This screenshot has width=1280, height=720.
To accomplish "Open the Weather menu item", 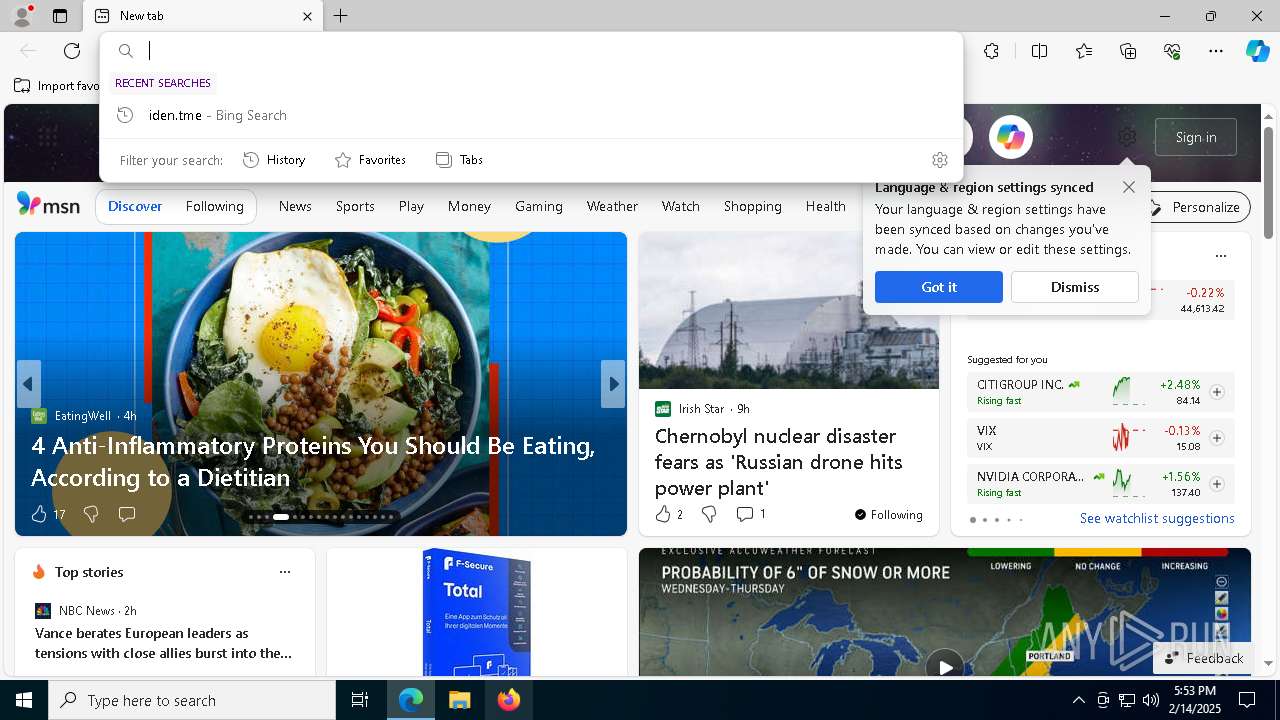I will 612,206.
